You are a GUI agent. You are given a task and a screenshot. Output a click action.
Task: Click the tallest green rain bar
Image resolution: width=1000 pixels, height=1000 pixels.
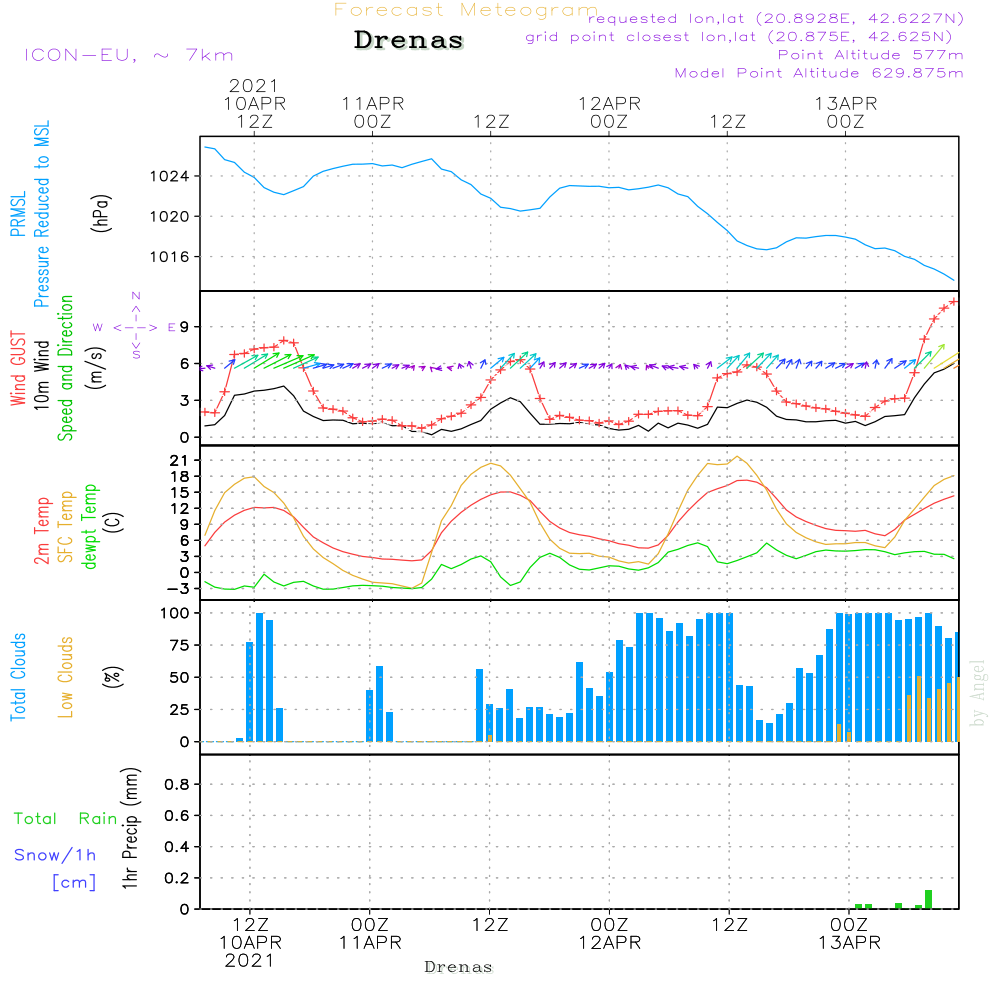[929, 899]
